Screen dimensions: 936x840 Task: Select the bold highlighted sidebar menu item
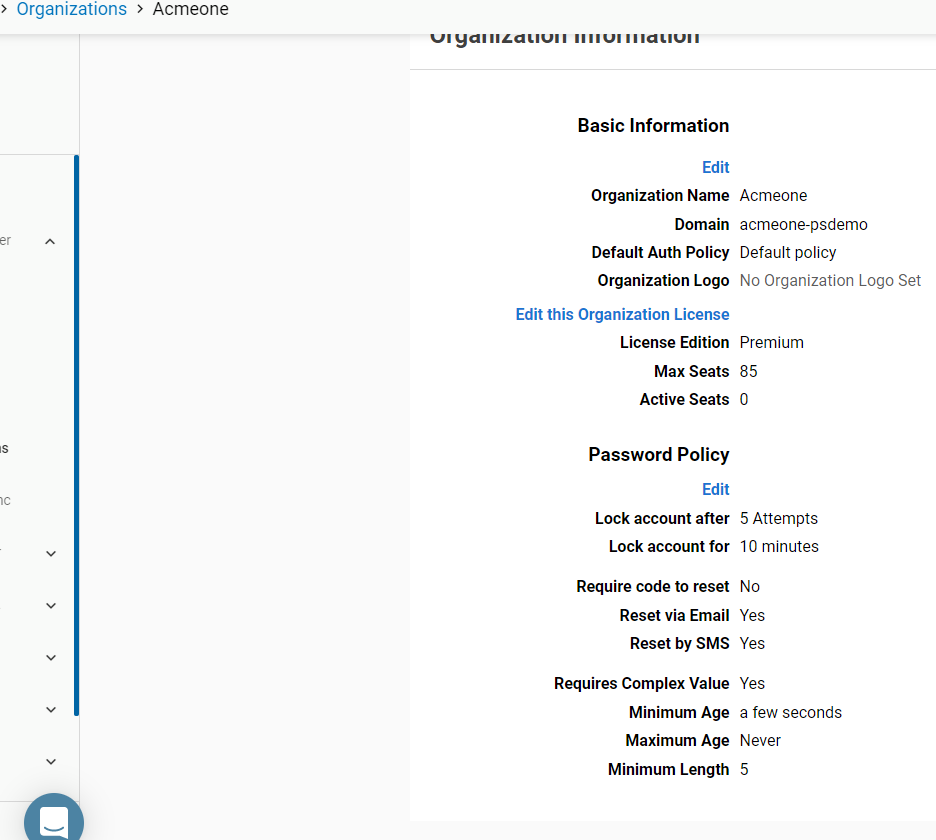5,448
